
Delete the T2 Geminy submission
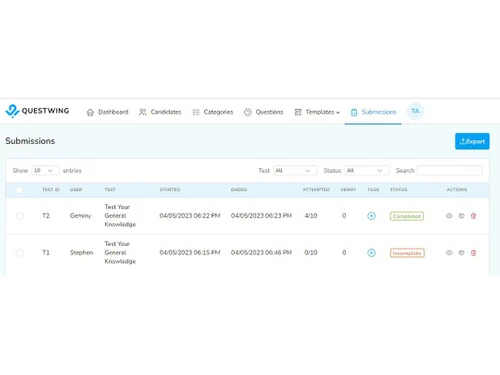[473, 216]
